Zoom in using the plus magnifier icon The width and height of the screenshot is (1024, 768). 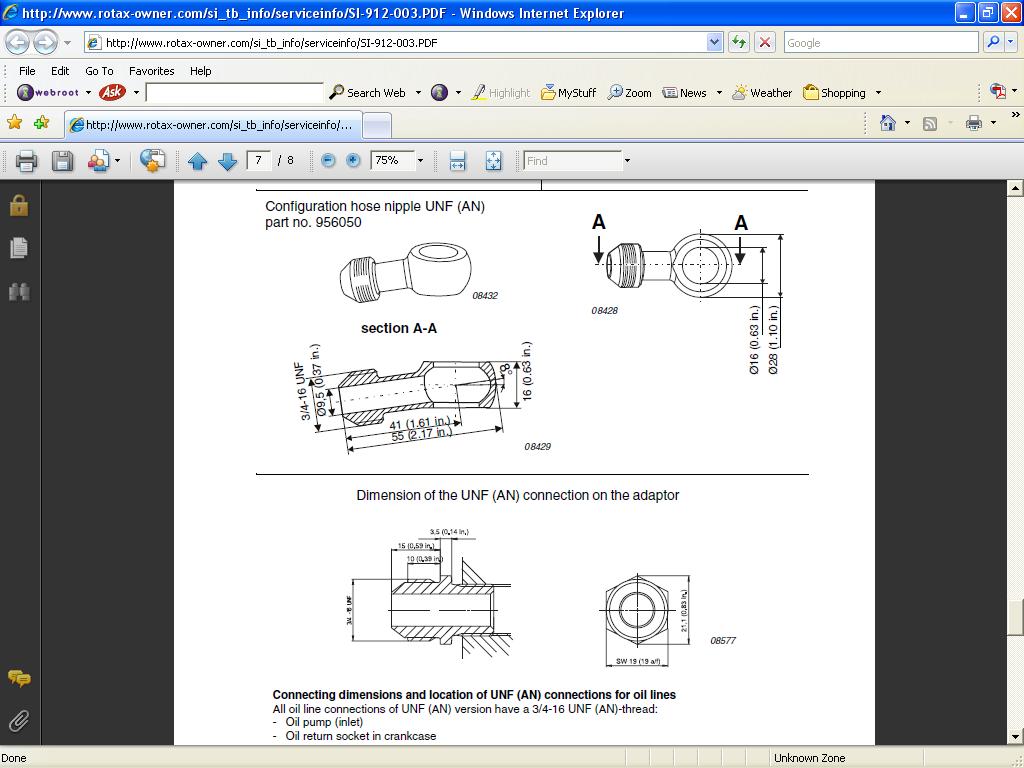pyautogui.click(x=354, y=160)
